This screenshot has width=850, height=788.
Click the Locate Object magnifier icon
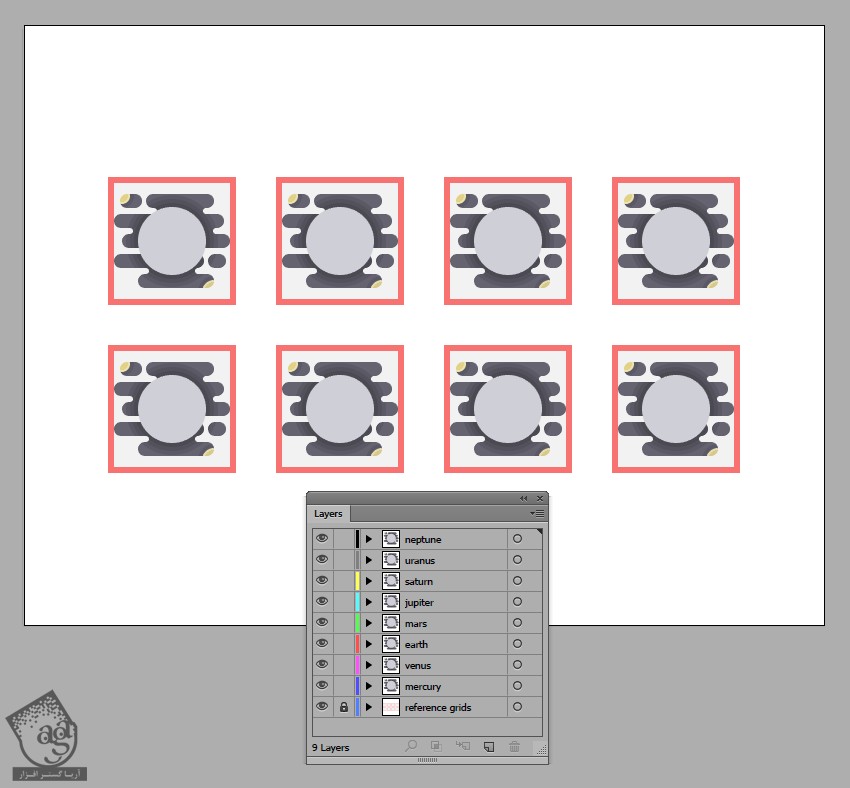(410, 746)
